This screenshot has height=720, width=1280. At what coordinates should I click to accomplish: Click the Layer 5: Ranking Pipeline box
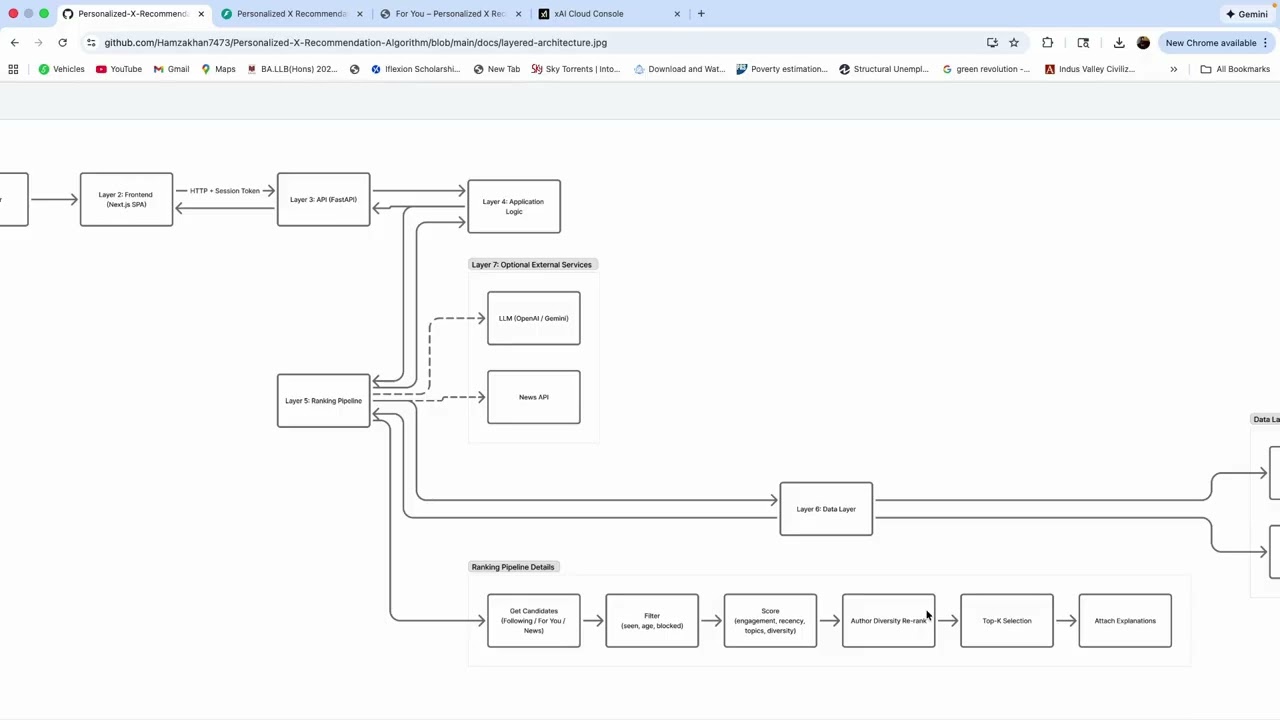click(x=323, y=401)
